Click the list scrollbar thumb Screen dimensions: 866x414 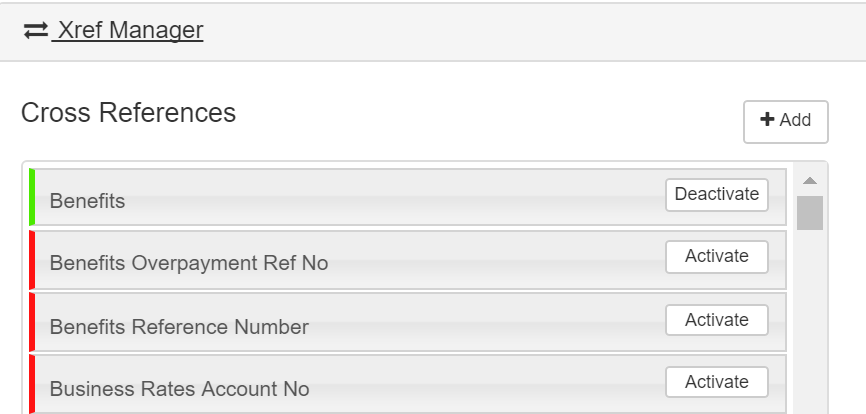[810, 212]
